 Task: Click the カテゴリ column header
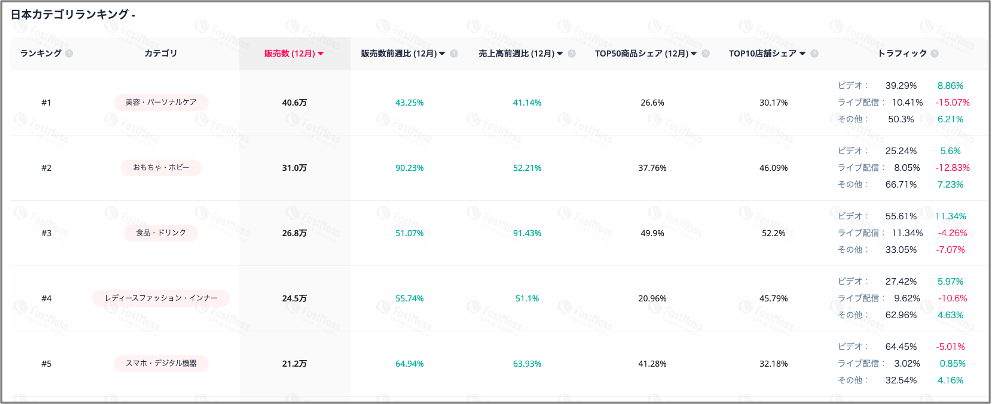pyautogui.click(x=161, y=53)
